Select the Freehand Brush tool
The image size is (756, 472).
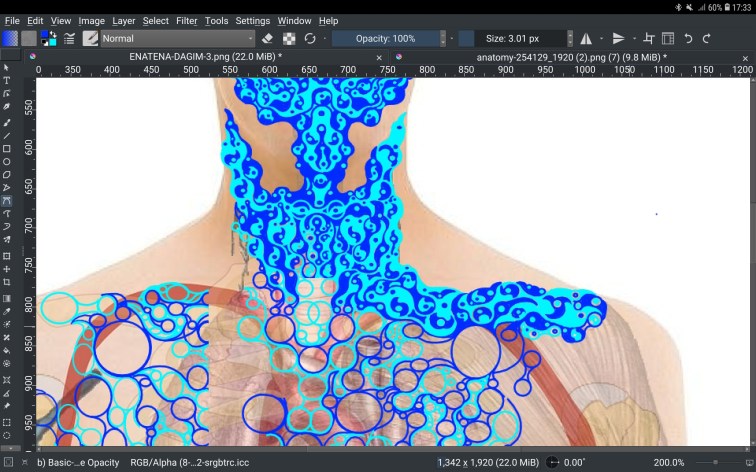7,122
